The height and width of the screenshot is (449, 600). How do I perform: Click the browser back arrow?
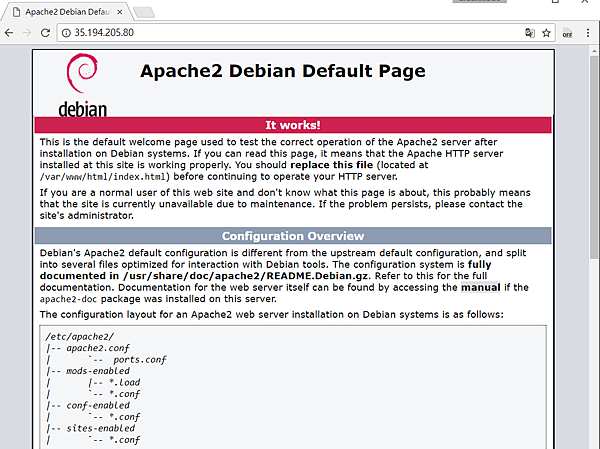click(x=9, y=33)
